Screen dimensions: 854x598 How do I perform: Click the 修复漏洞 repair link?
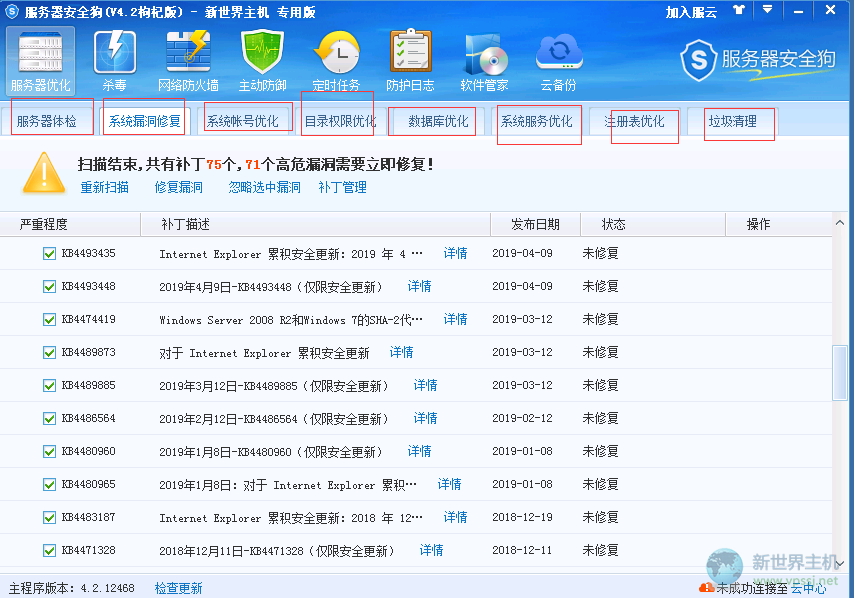coord(179,187)
